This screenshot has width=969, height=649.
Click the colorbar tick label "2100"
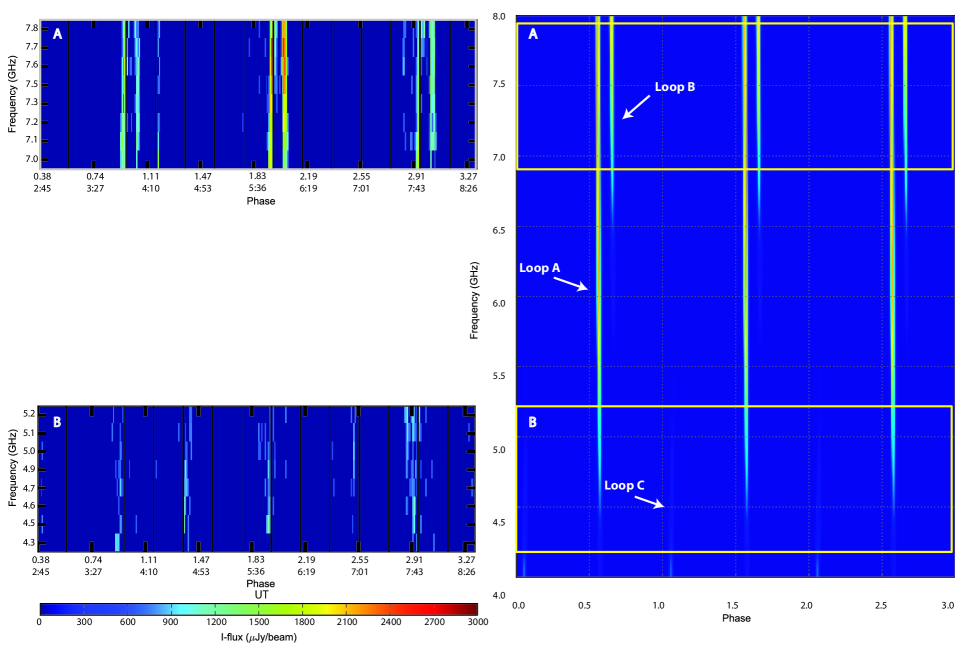[x=347, y=622]
